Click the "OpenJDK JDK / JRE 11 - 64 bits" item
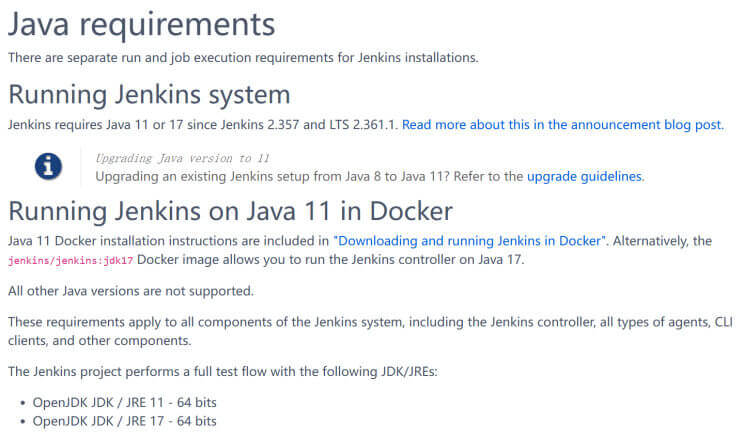The height and width of the screenshot is (440, 742). 124,403
